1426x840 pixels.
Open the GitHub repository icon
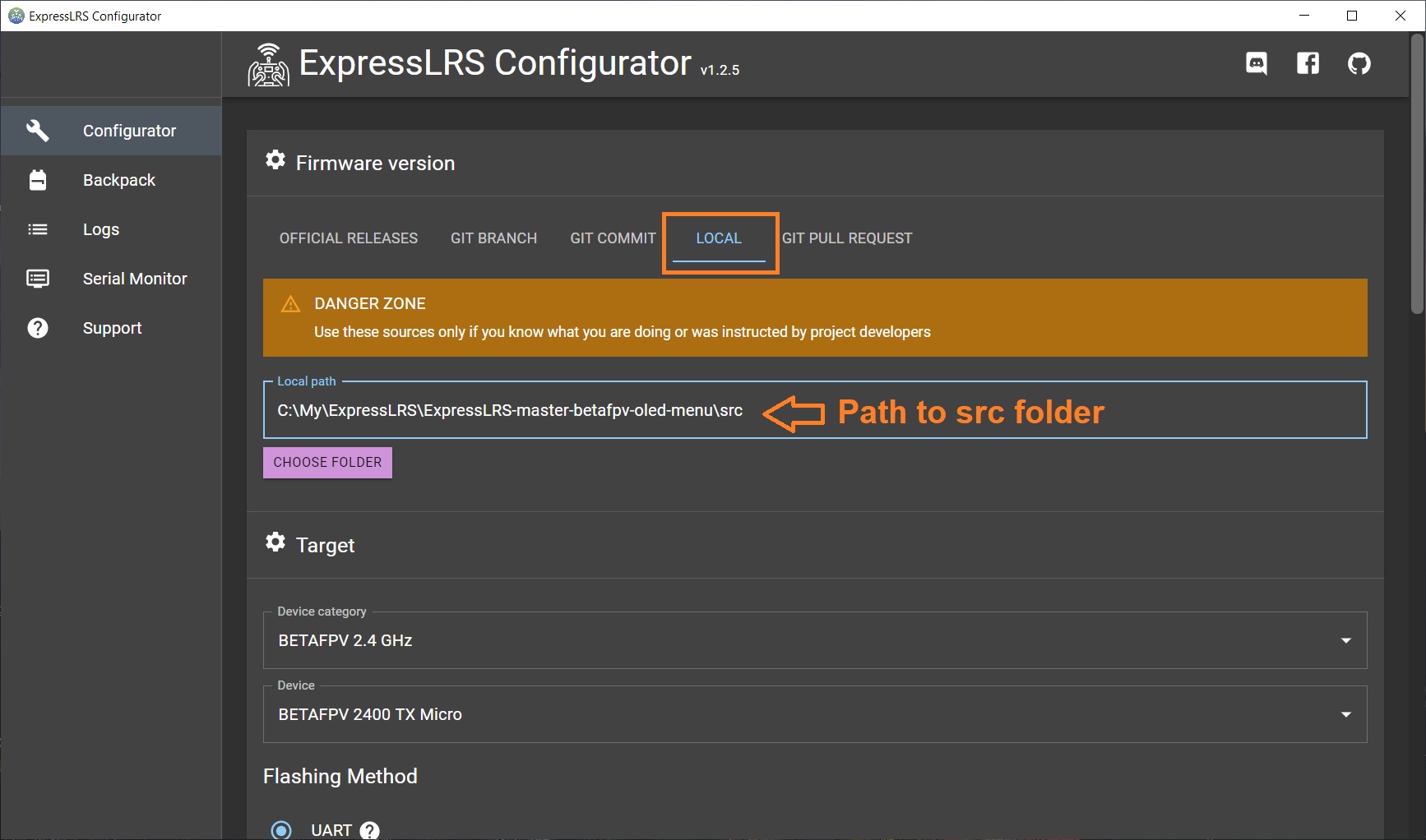click(1359, 63)
